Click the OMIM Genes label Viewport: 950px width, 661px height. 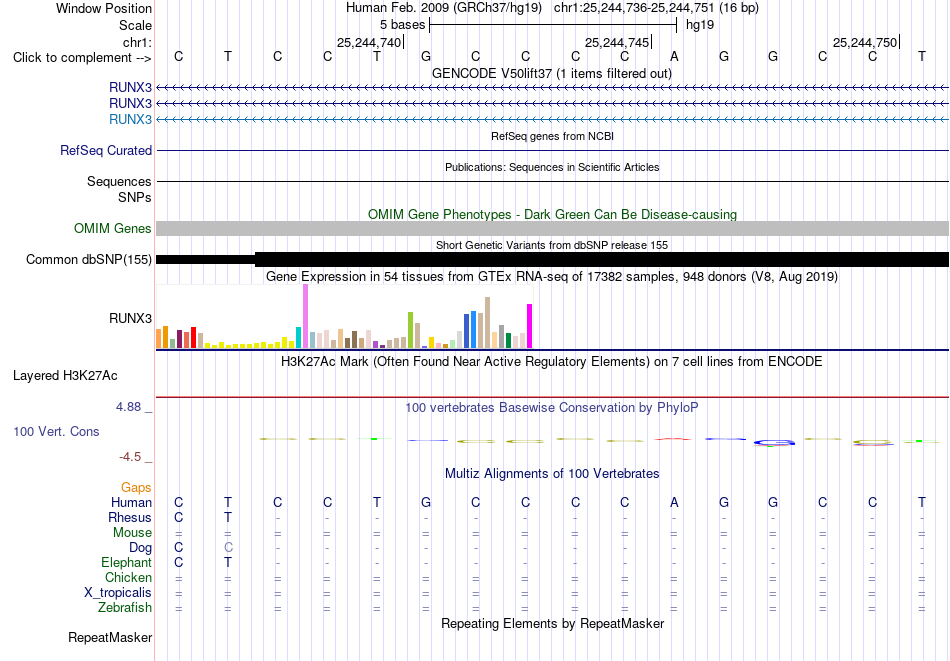113,228
